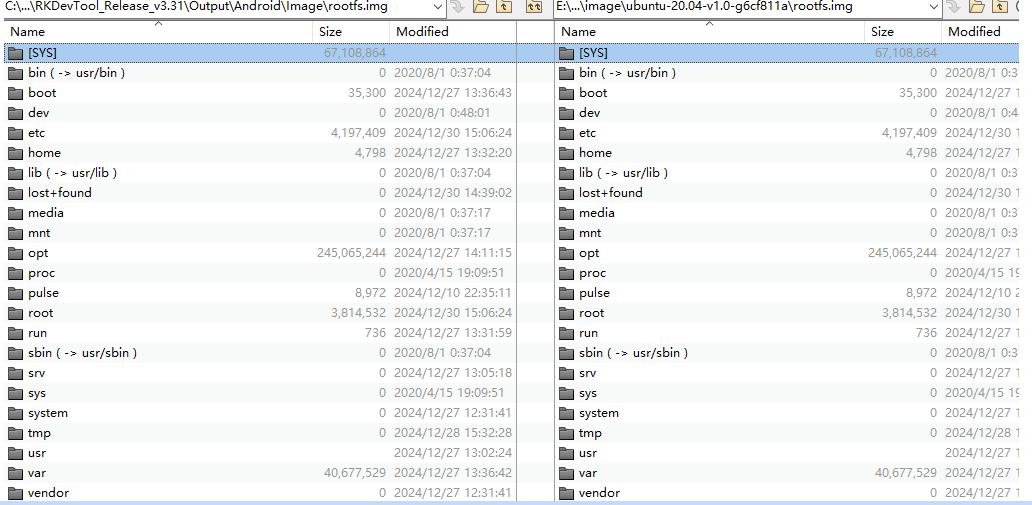Select 'mnt' folder name in left pane
This screenshot has width=1032, height=505.
(x=39, y=233)
